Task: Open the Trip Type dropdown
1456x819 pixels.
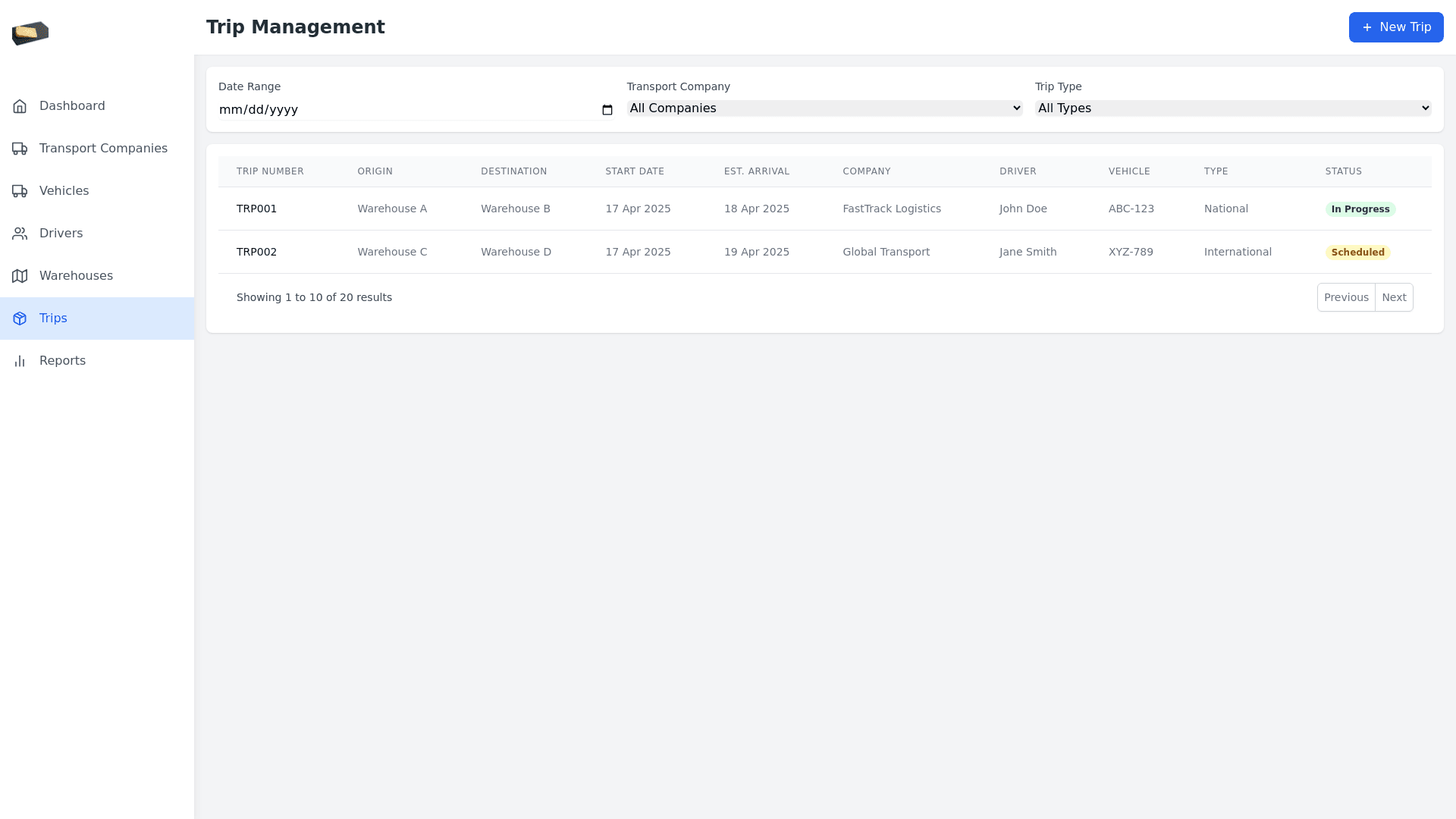Action: 1232,108
